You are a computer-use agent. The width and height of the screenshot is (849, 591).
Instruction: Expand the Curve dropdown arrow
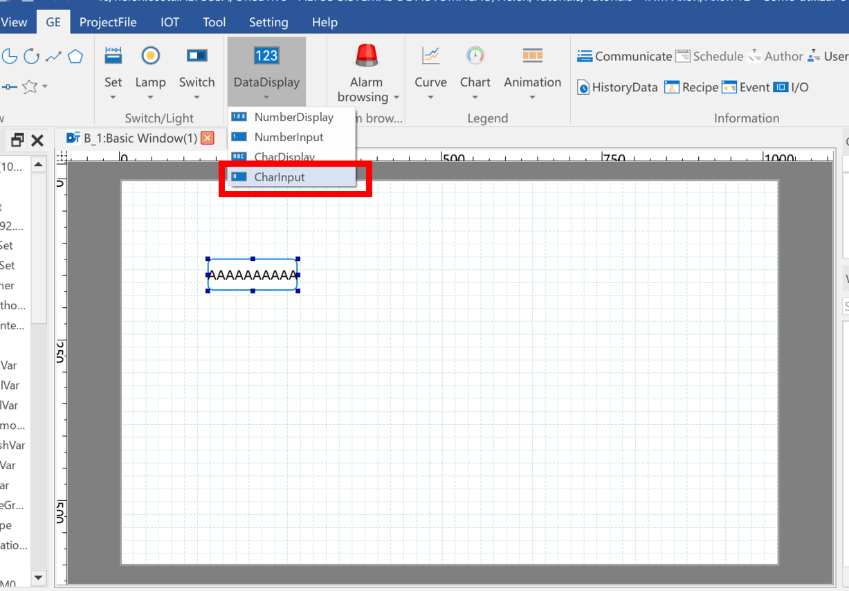[x=431, y=97]
